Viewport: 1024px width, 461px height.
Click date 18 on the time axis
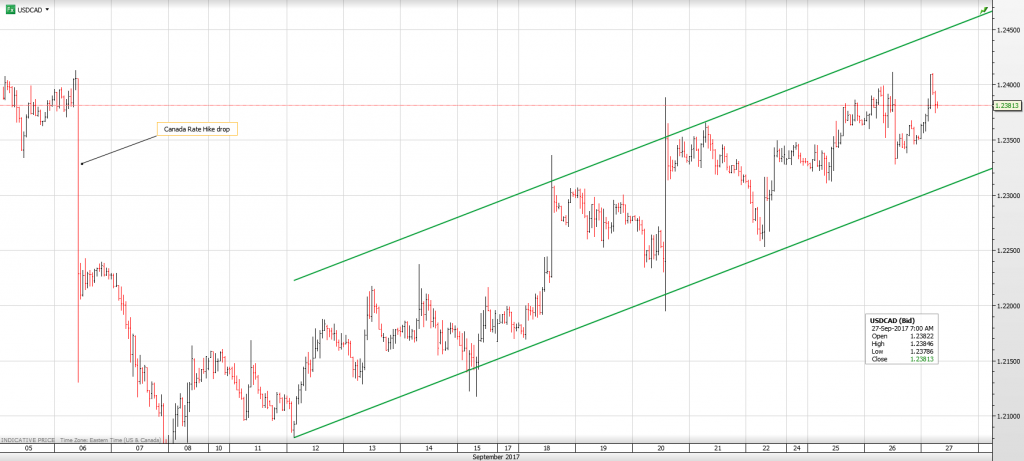coord(548,449)
